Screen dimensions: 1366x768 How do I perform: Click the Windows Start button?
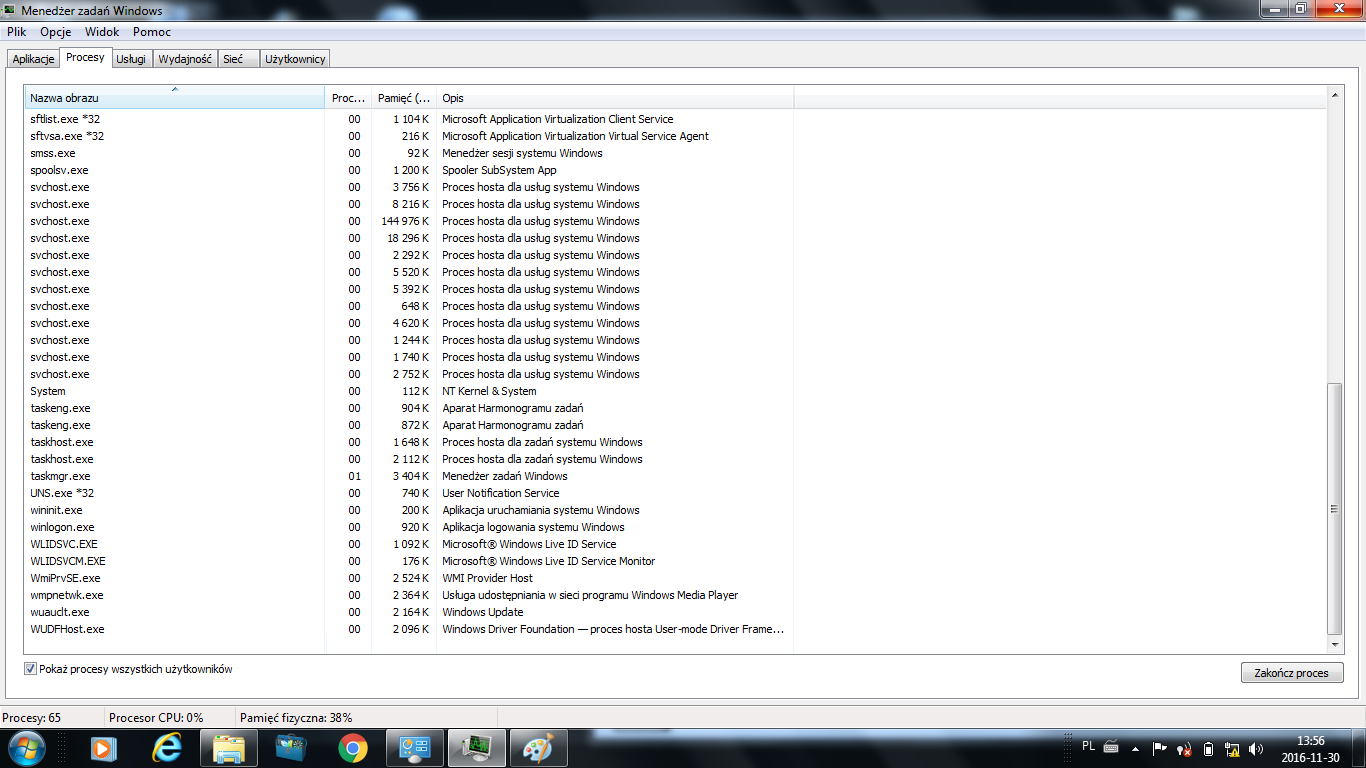pyautogui.click(x=25, y=747)
